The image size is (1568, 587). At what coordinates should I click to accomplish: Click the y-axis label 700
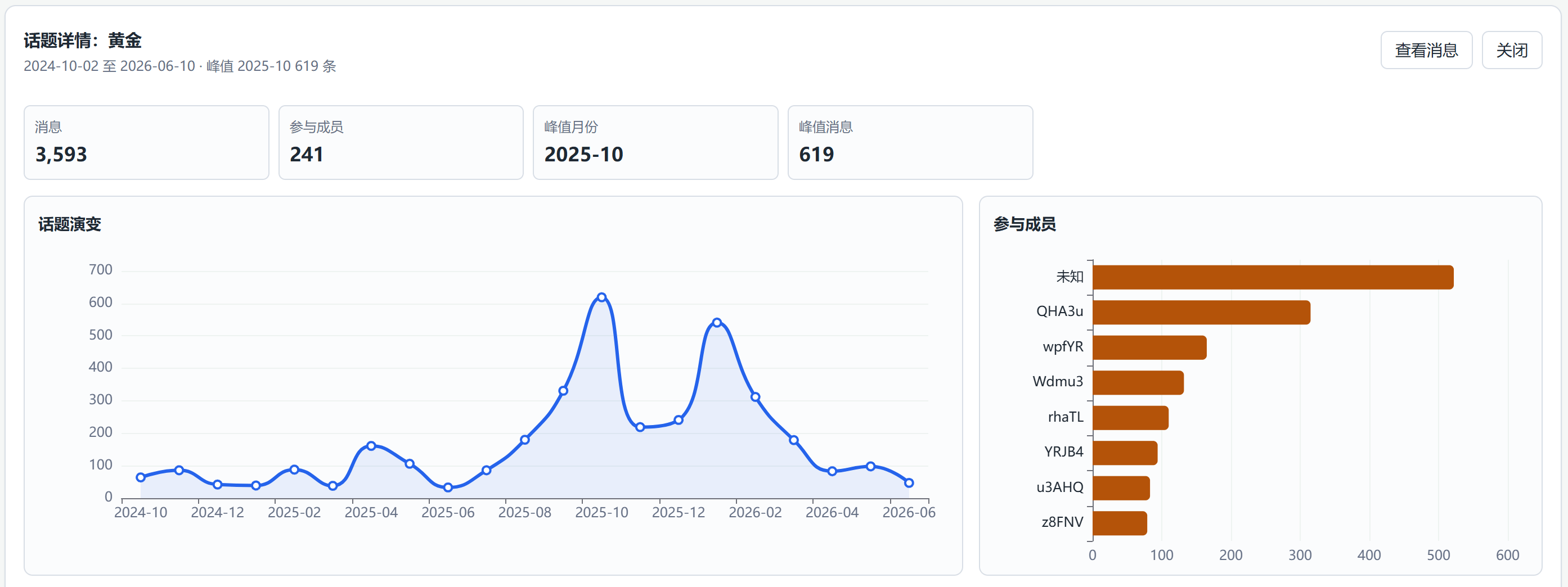(x=101, y=269)
